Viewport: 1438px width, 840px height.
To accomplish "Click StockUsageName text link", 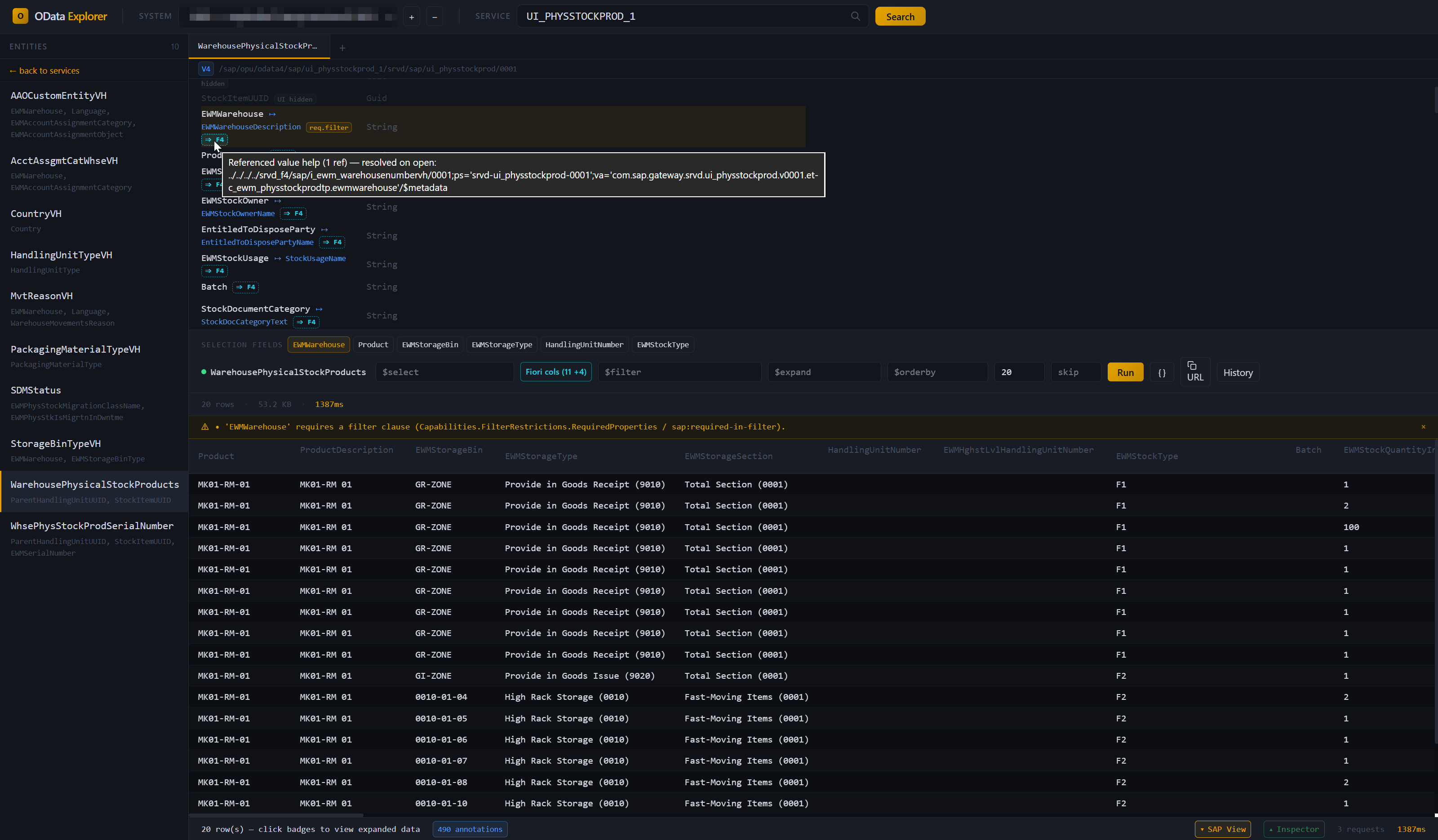I will (315, 258).
